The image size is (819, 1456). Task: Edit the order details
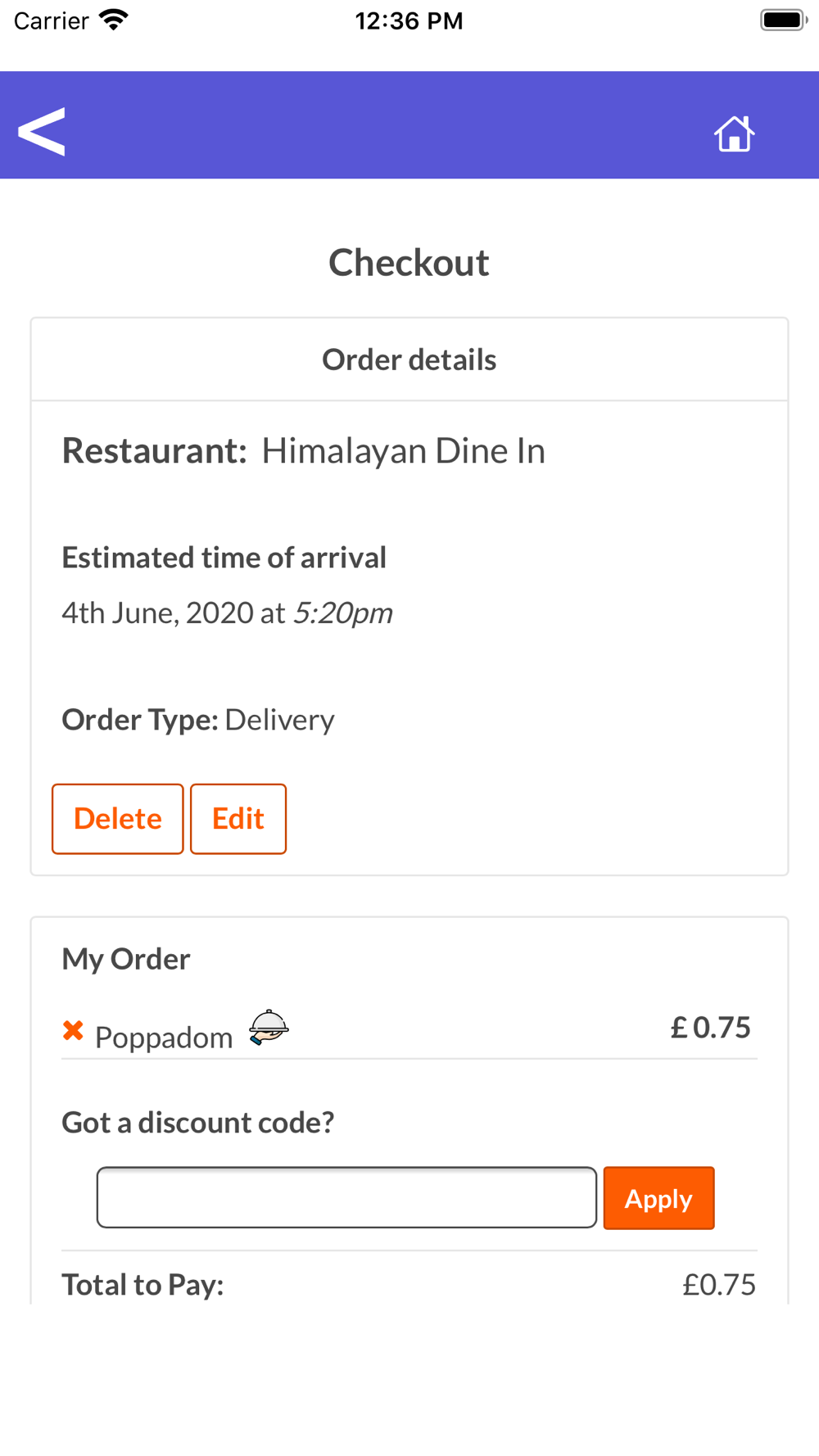coord(238,819)
